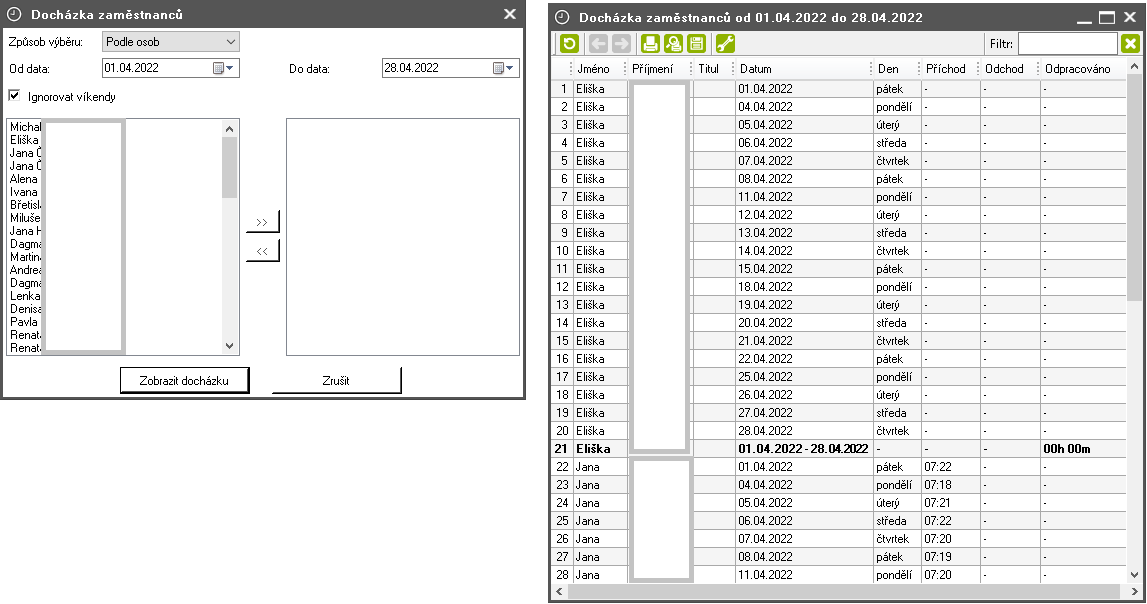Click date 28.04.2022 in row 20

pos(765,431)
